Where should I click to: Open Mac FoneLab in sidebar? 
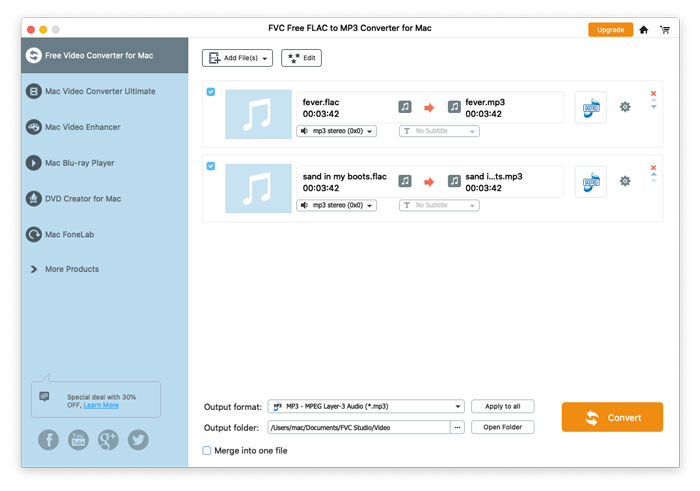pos(104,234)
